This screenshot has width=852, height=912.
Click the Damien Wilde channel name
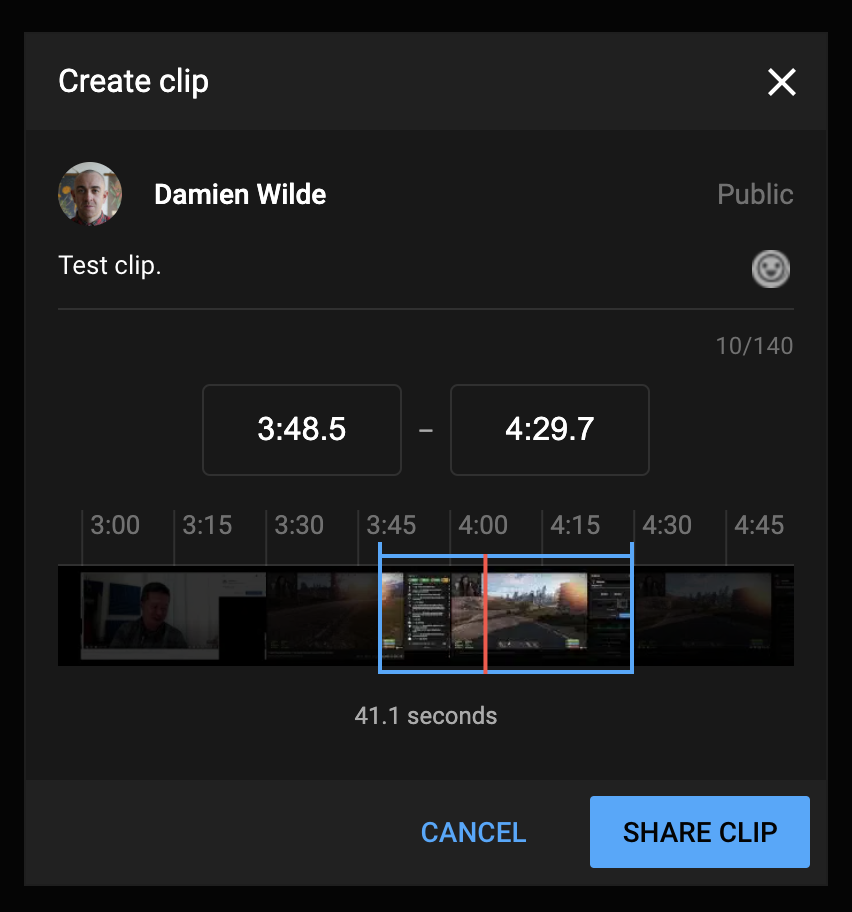coord(240,194)
